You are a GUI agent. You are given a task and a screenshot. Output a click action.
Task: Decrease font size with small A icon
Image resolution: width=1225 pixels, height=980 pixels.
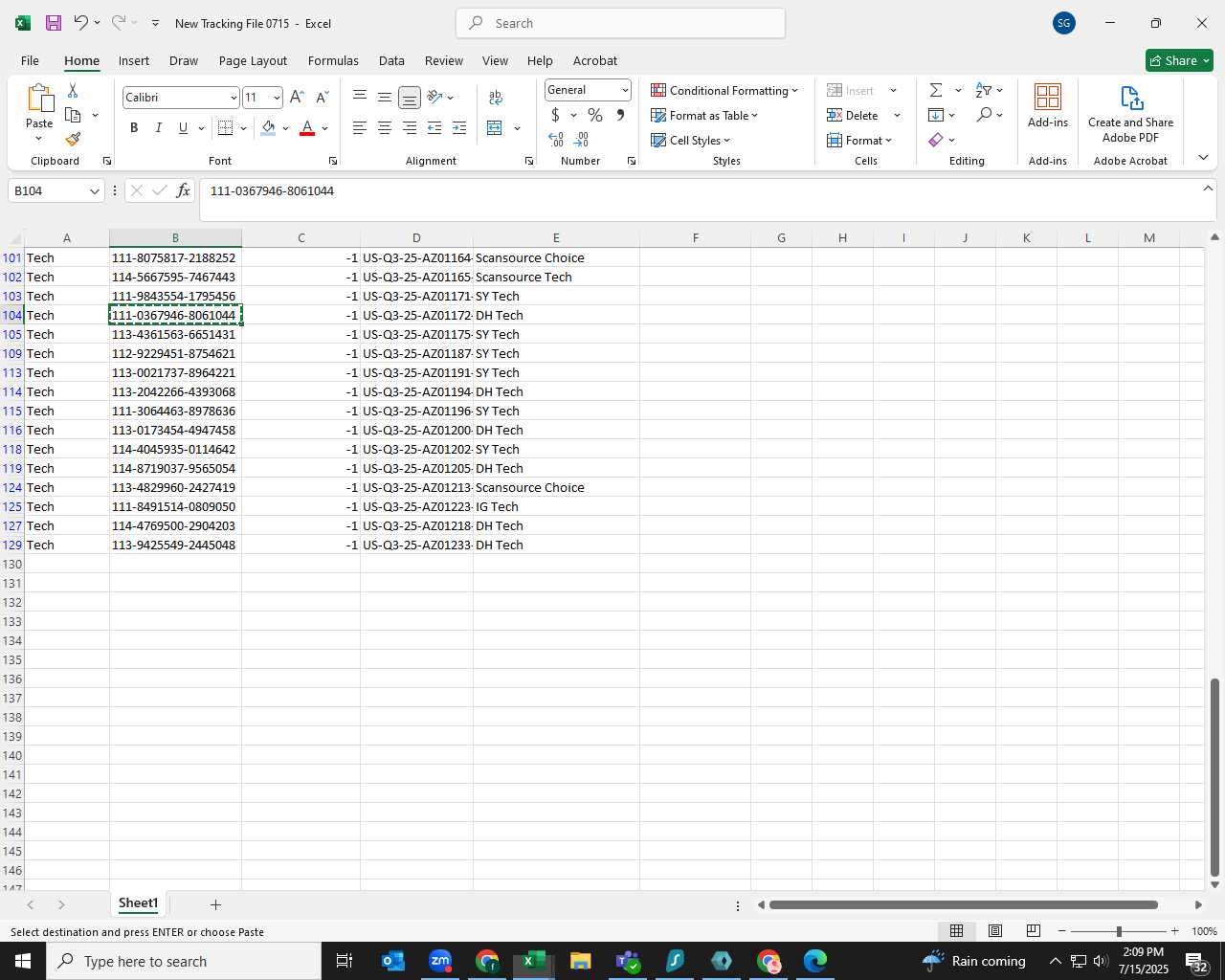tap(322, 98)
